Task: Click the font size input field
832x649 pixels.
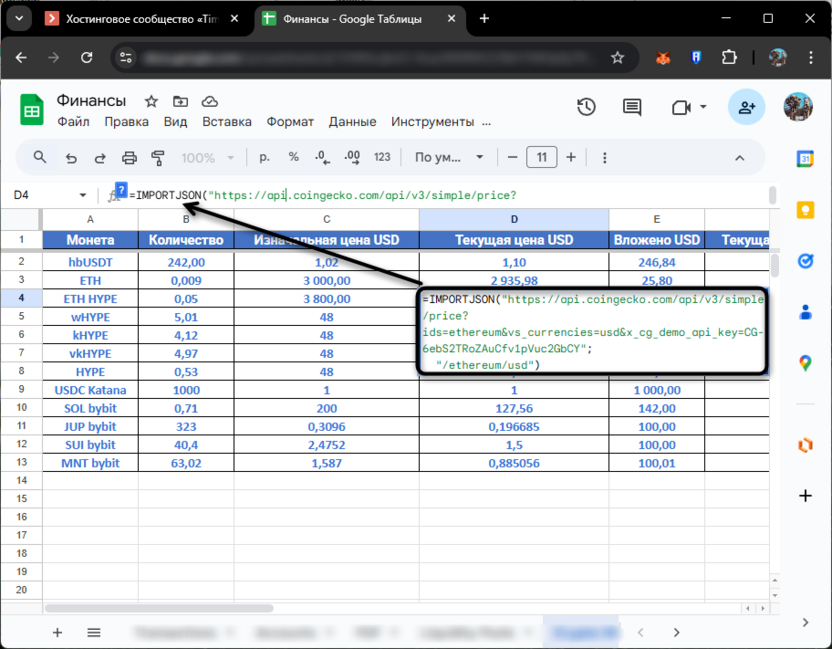Action: pyautogui.click(x=541, y=157)
